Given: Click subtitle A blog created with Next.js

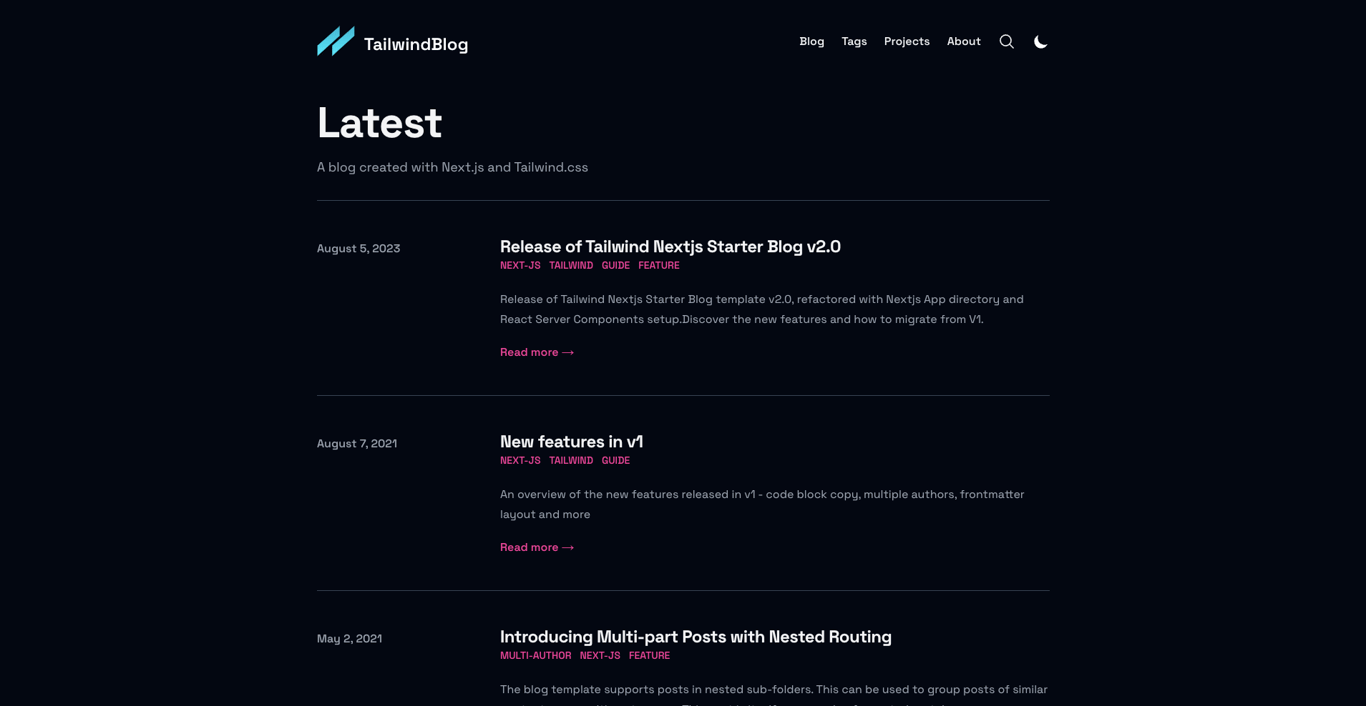Looking at the screenshot, I should (x=452, y=167).
